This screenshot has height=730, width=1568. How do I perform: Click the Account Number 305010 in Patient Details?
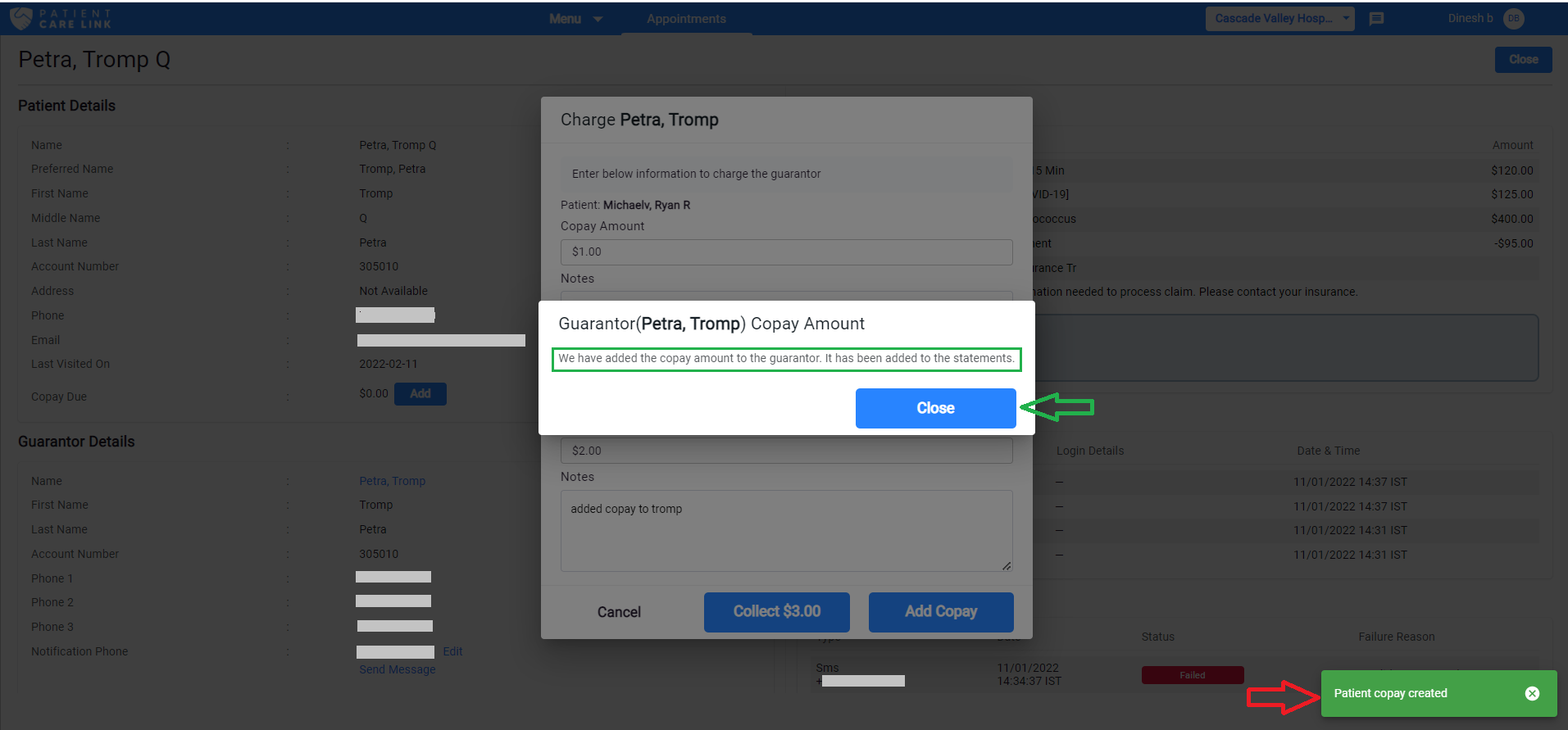tap(379, 266)
